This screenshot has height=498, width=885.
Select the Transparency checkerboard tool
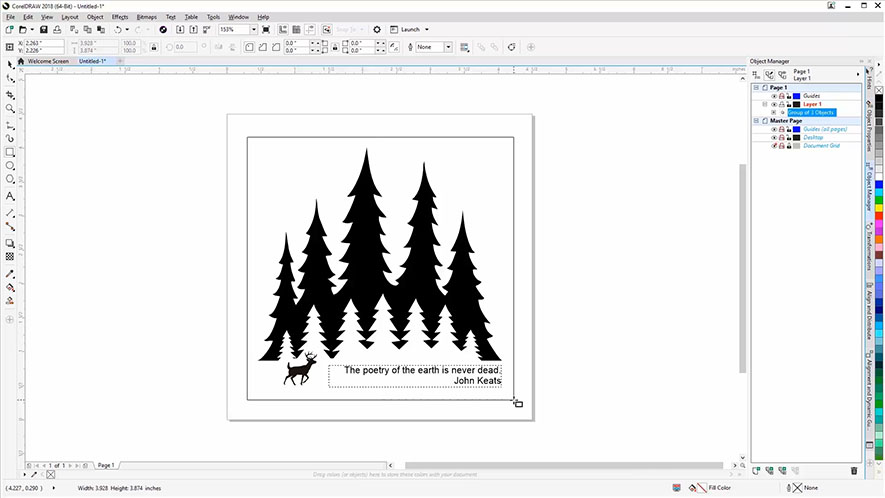coord(10,257)
